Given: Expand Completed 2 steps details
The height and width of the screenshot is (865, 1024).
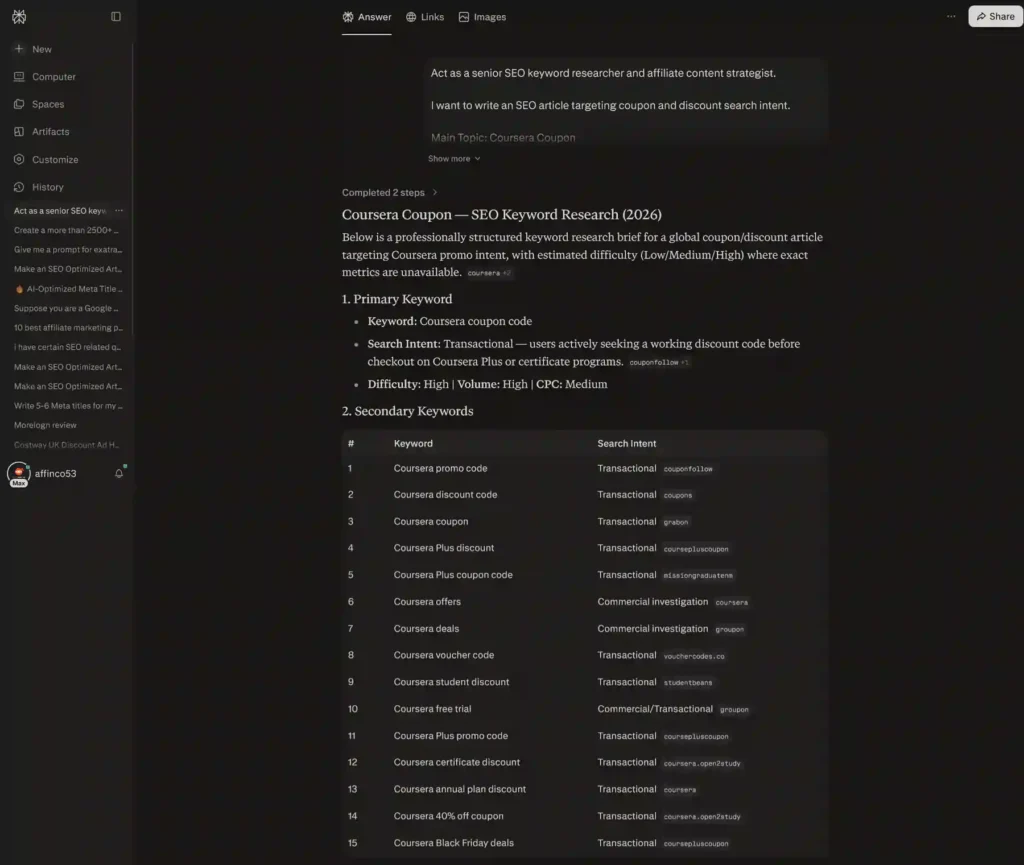Looking at the screenshot, I should point(389,192).
